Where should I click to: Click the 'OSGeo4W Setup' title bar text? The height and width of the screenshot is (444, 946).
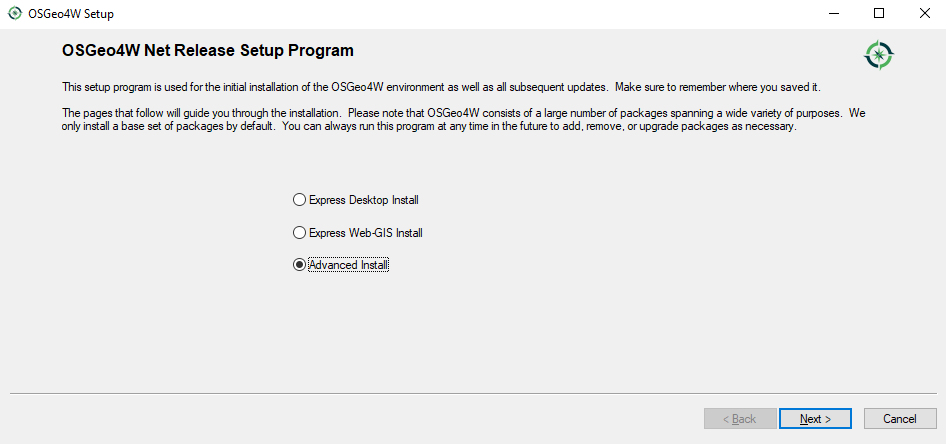click(x=71, y=14)
